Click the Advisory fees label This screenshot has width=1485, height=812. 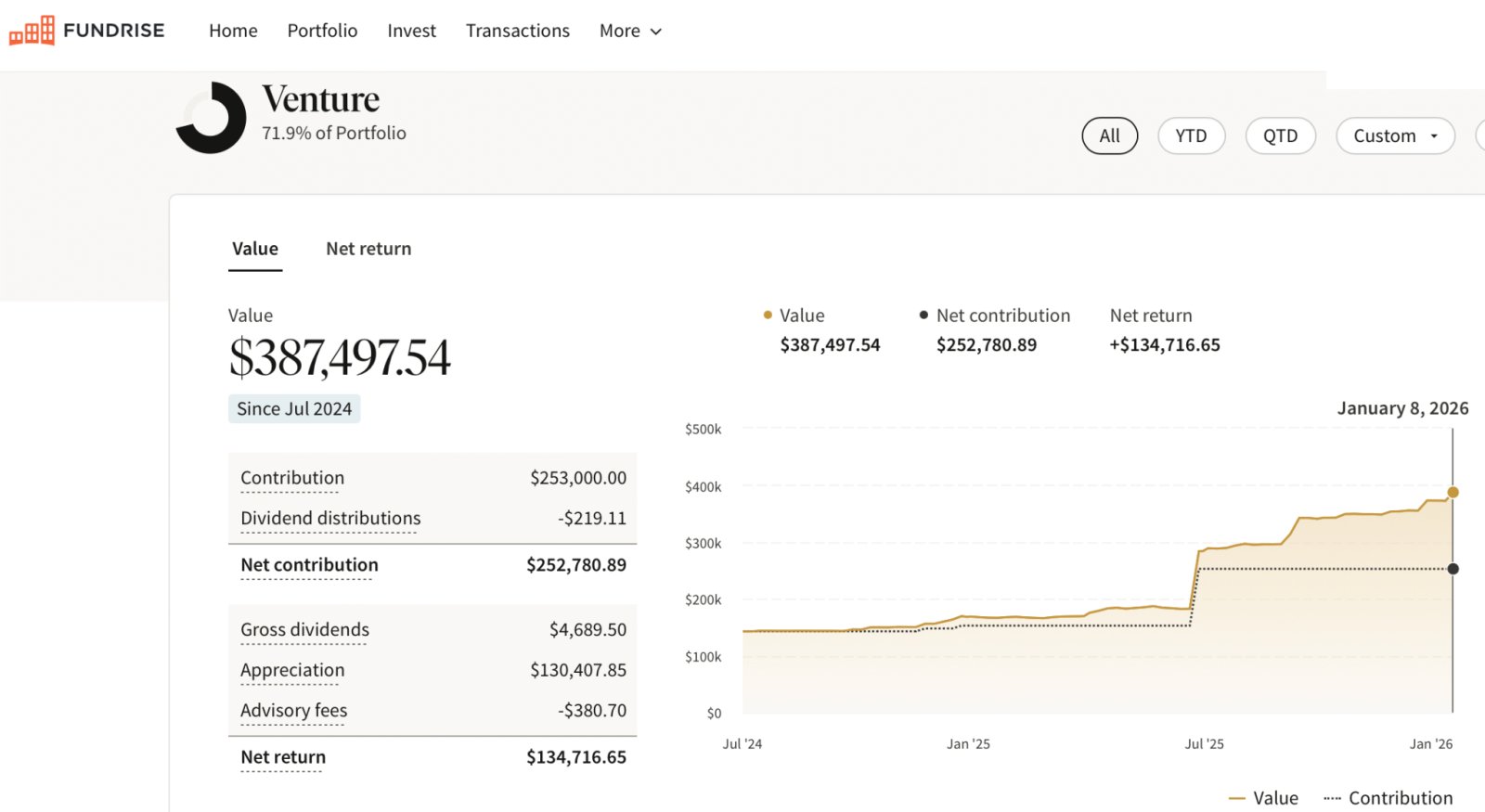point(293,711)
